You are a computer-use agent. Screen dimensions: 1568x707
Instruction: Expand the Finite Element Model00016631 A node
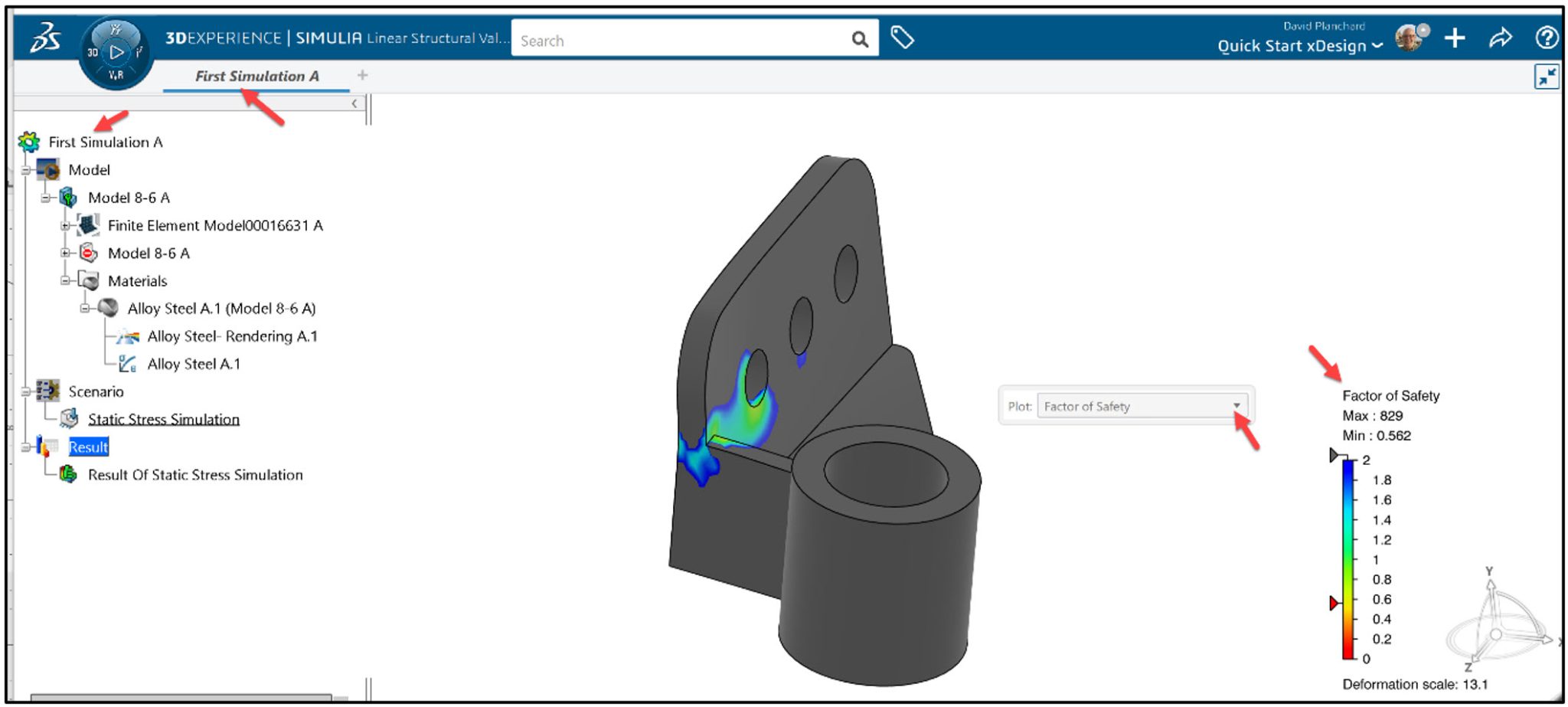[65, 225]
